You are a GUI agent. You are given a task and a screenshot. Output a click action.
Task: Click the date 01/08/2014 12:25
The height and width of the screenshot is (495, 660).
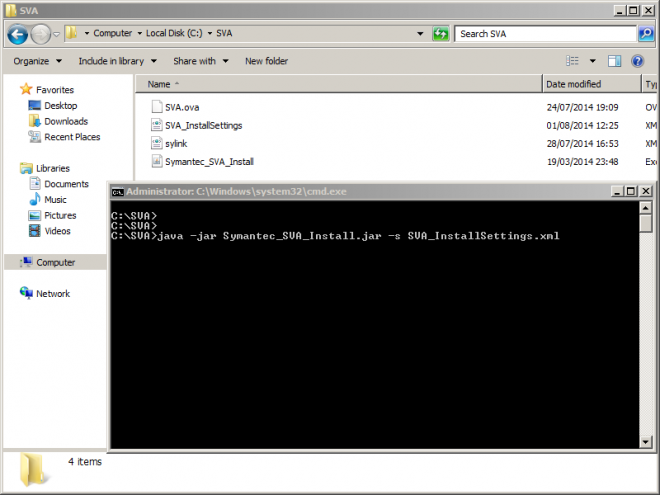pos(583,125)
